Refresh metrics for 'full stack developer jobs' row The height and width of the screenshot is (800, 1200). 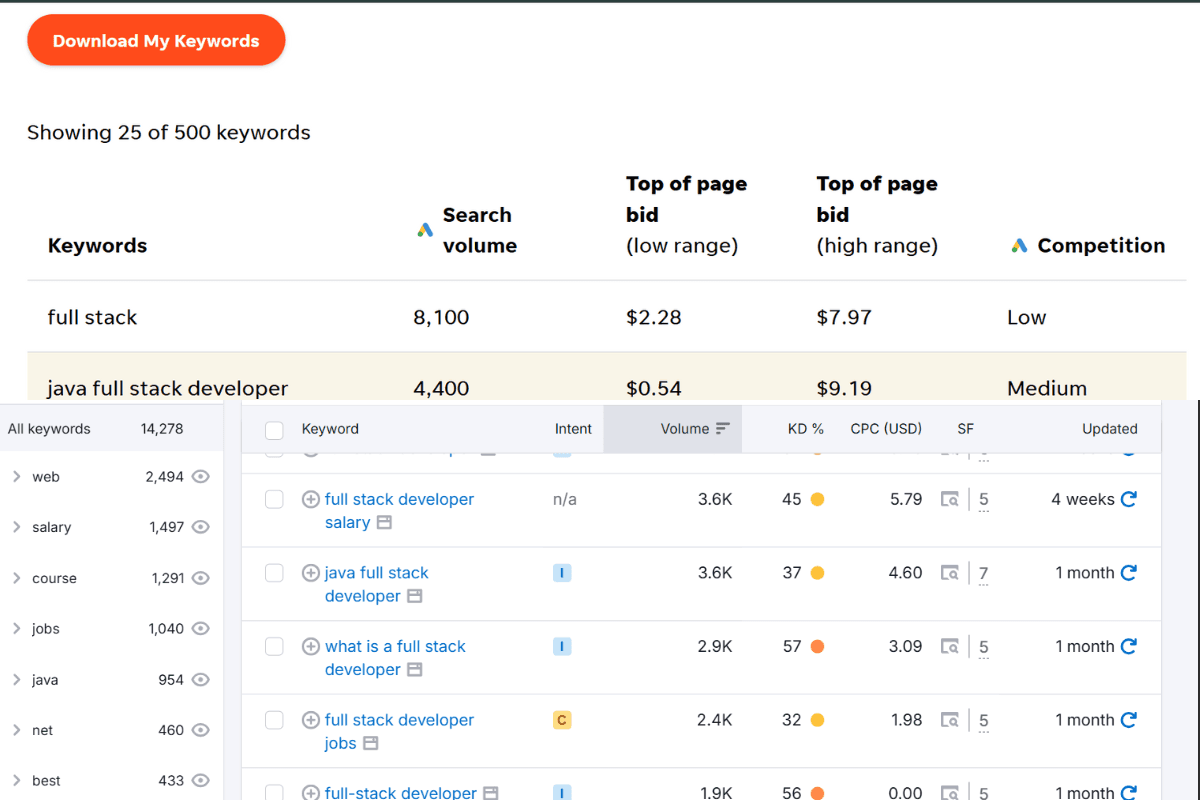click(1129, 720)
